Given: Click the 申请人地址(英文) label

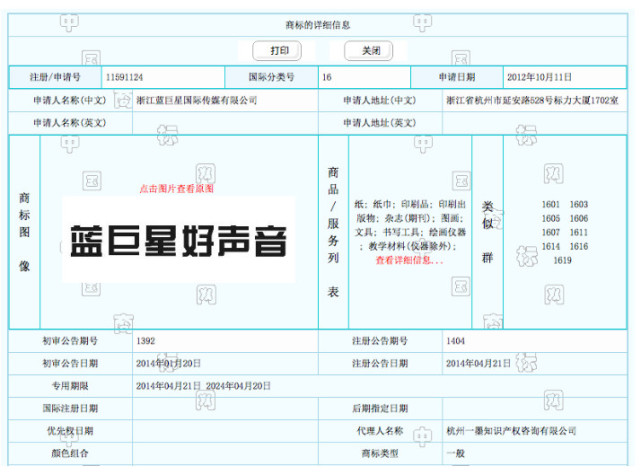Looking at the screenshot, I should pos(380,123).
